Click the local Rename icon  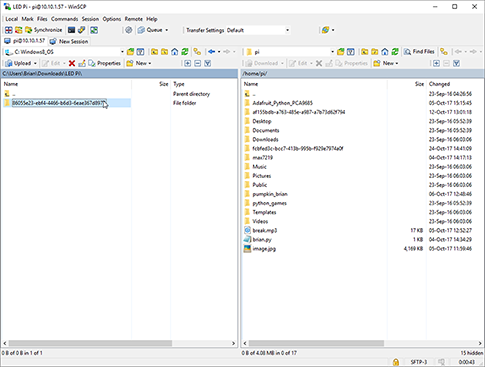(x=82, y=63)
